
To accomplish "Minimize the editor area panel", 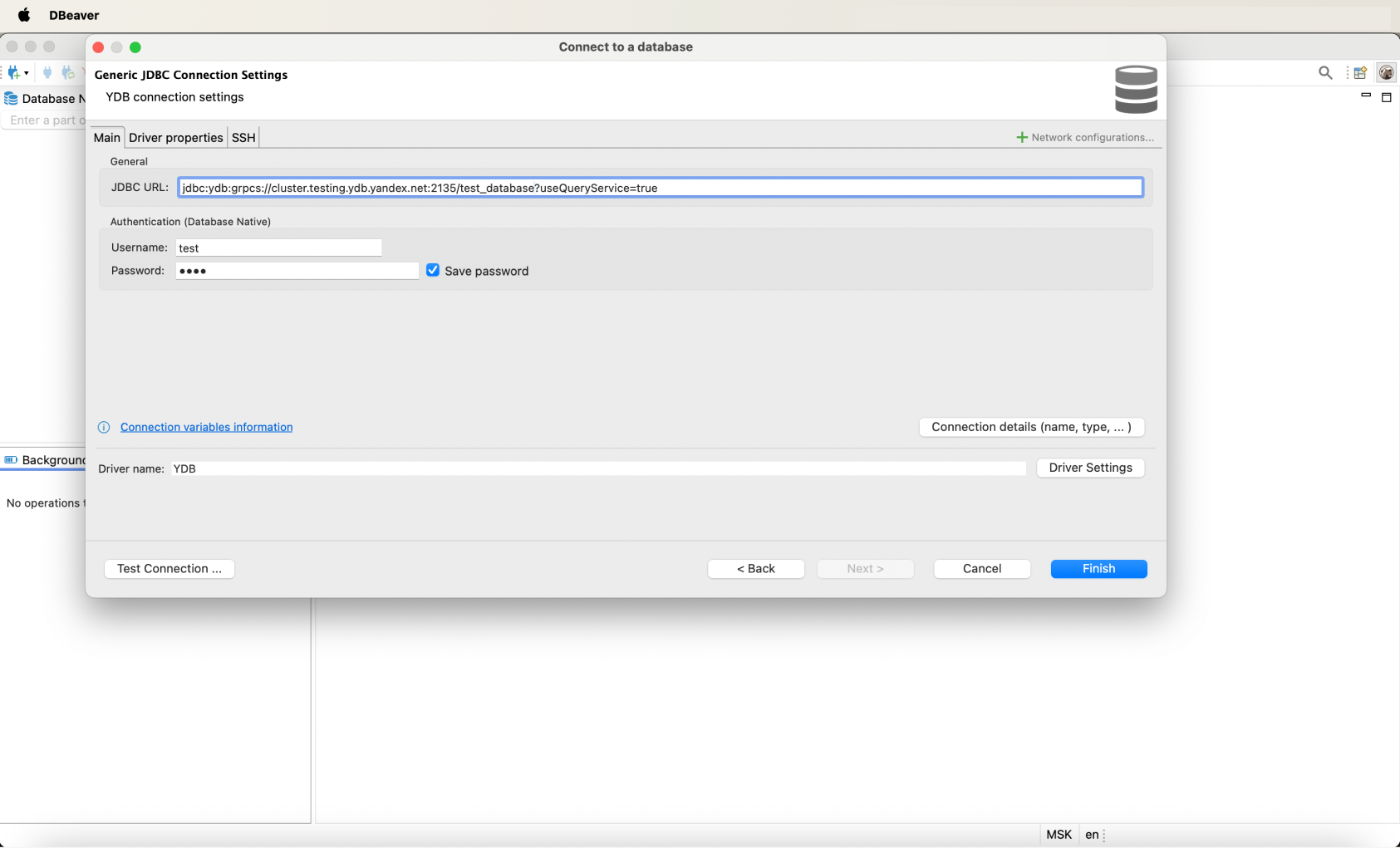I will pyautogui.click(x=1365, y=96).
